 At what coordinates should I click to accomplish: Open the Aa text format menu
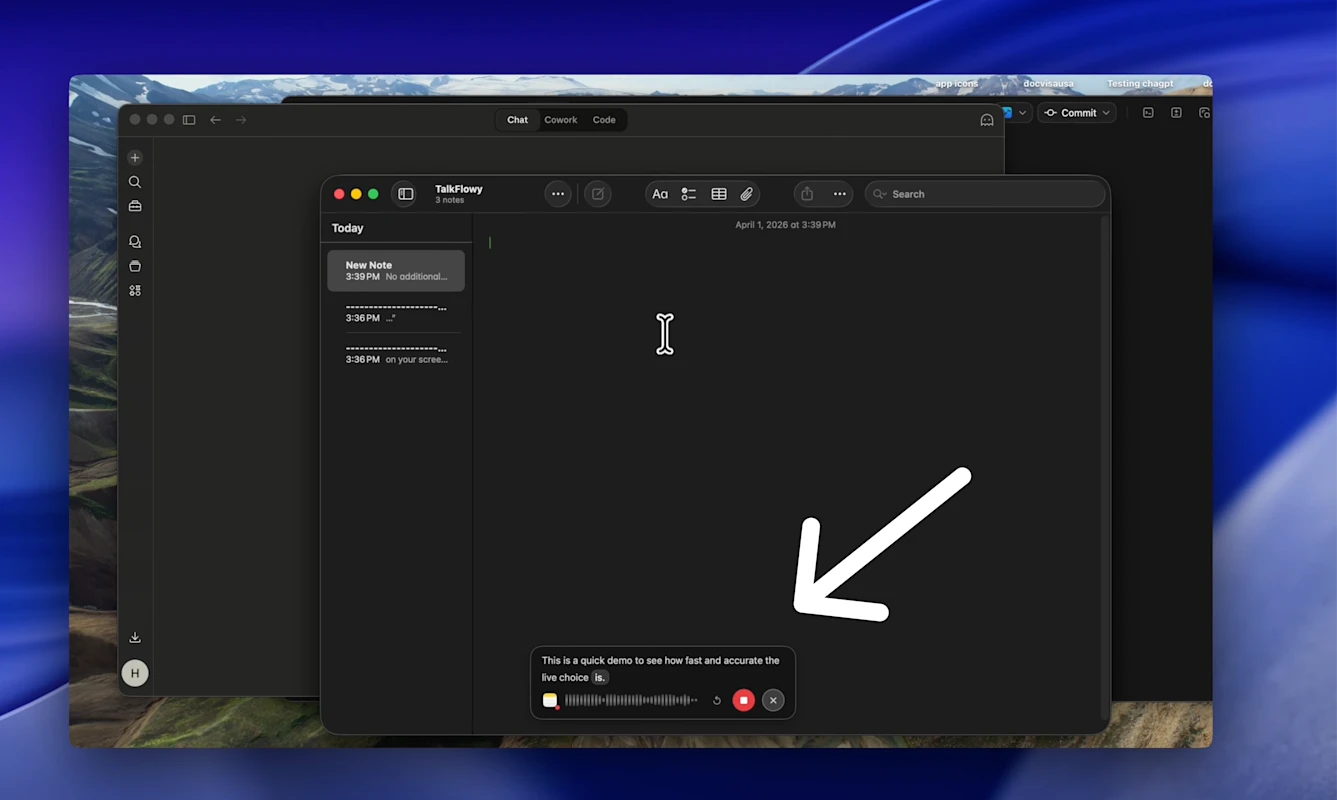point(660,194)
